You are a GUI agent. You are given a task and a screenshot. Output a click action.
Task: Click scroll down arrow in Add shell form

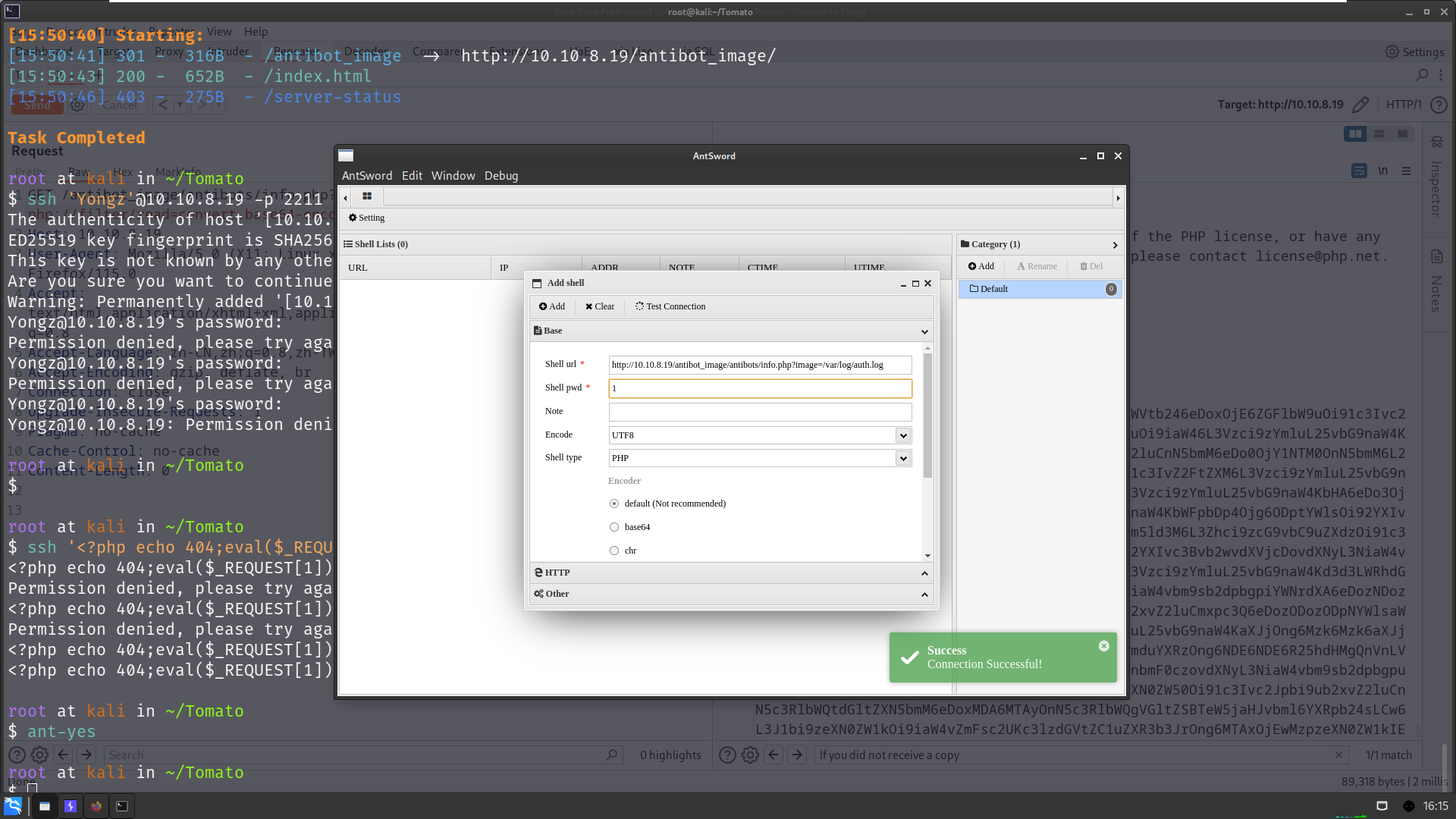coord(927,556)
